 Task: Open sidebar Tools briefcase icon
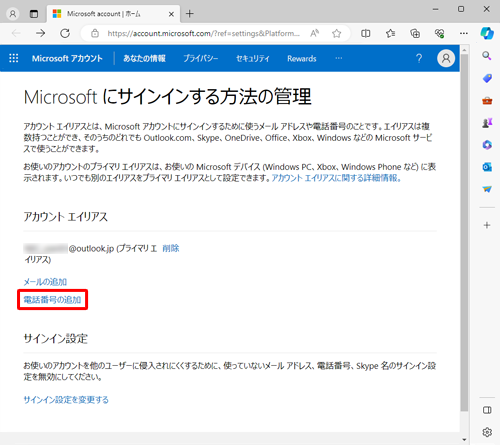tap(487, 100)
